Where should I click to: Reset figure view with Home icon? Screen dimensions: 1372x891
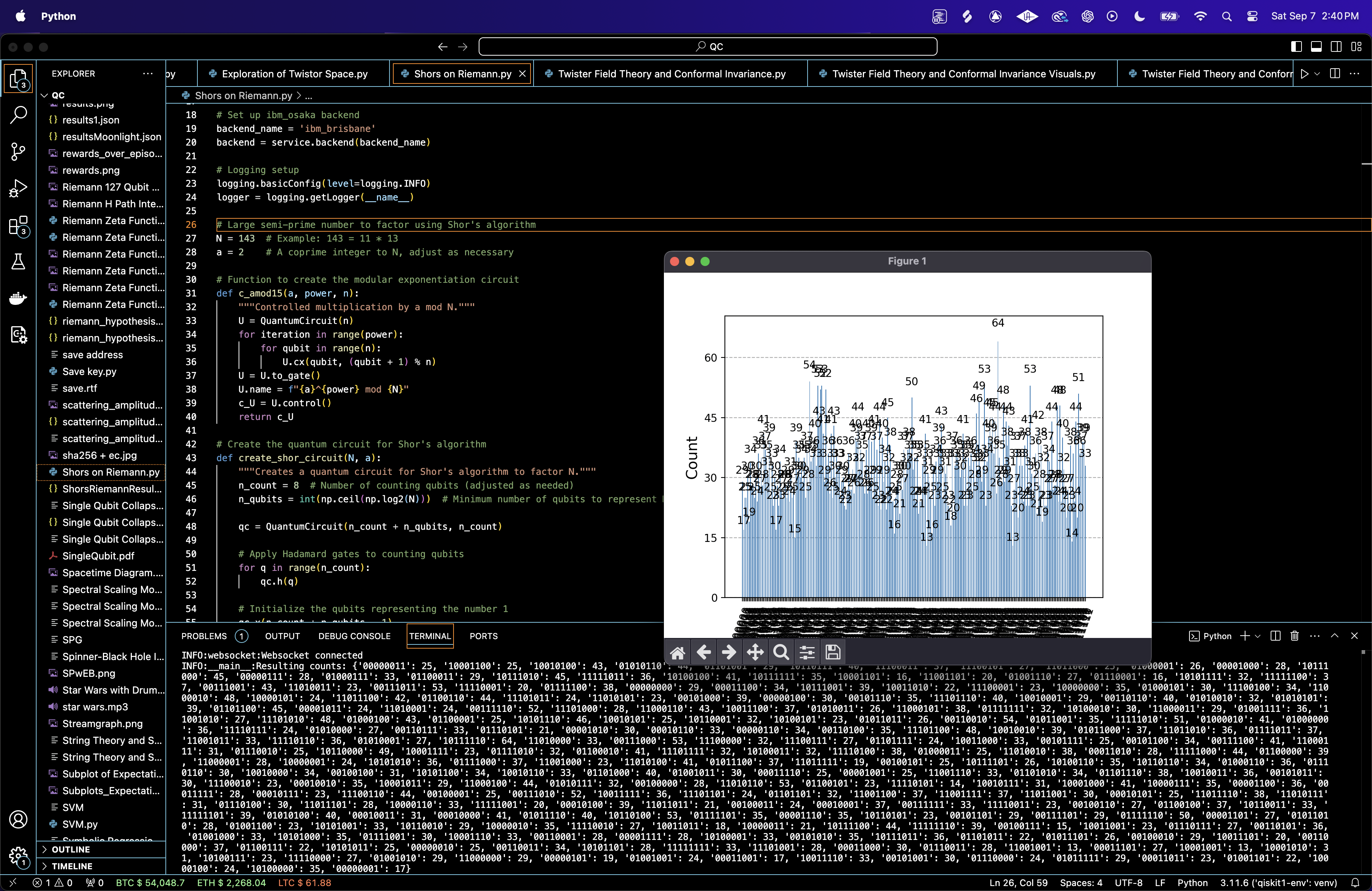point(677,652)
